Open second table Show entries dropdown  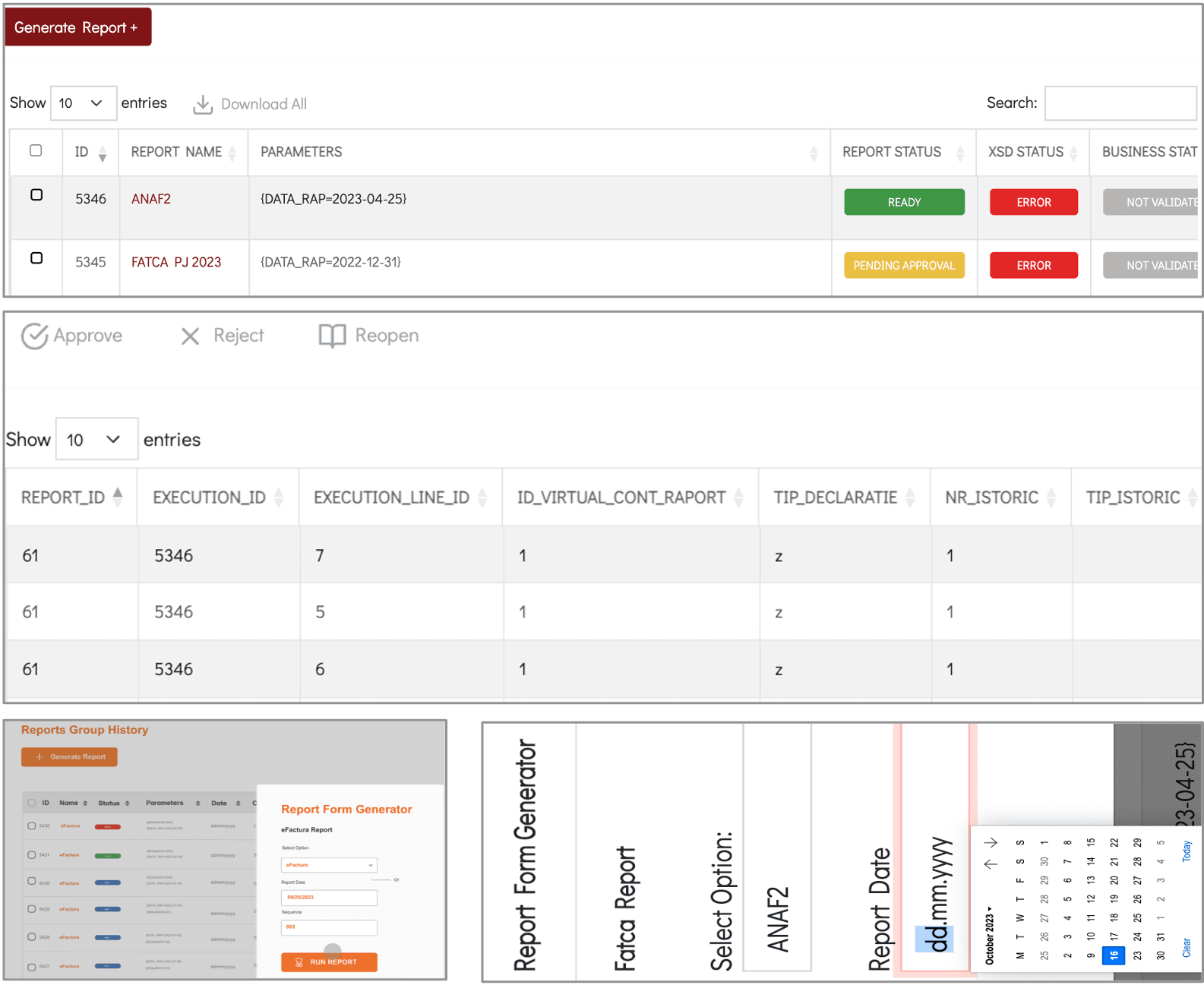(x=96, y=439)
